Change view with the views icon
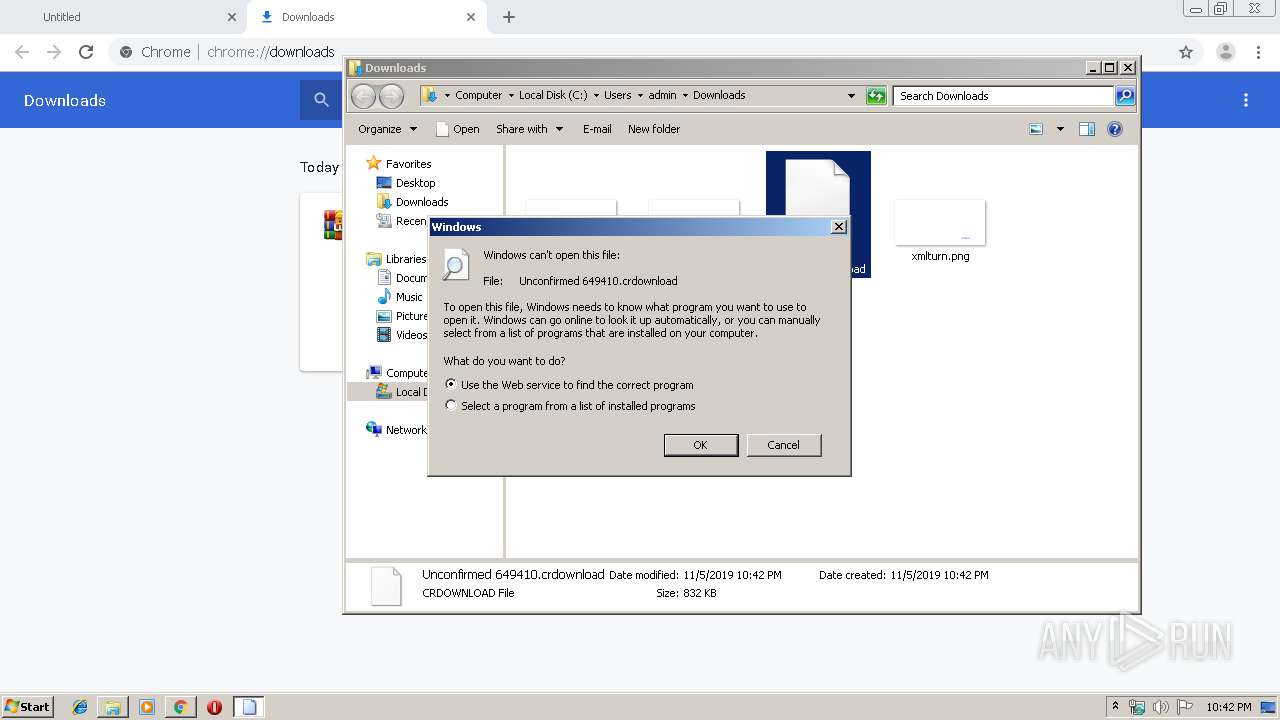Viewport: 1280px width, 720px height. pos(1036,129)
